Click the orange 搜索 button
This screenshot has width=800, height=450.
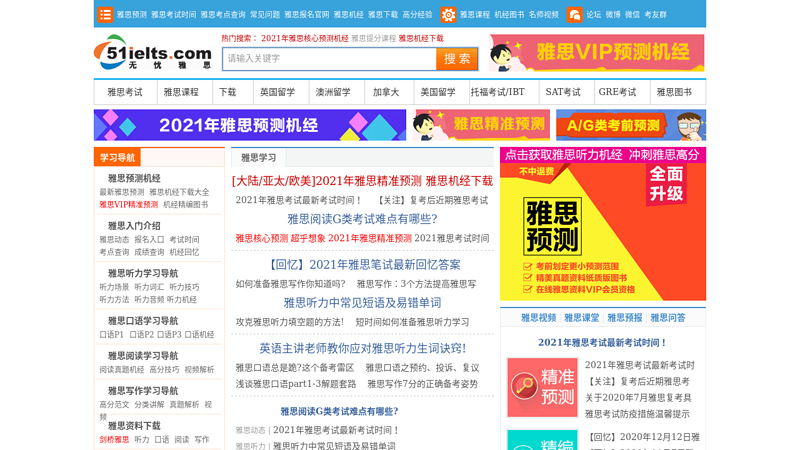pyautogui.click(x=457, y=59)
